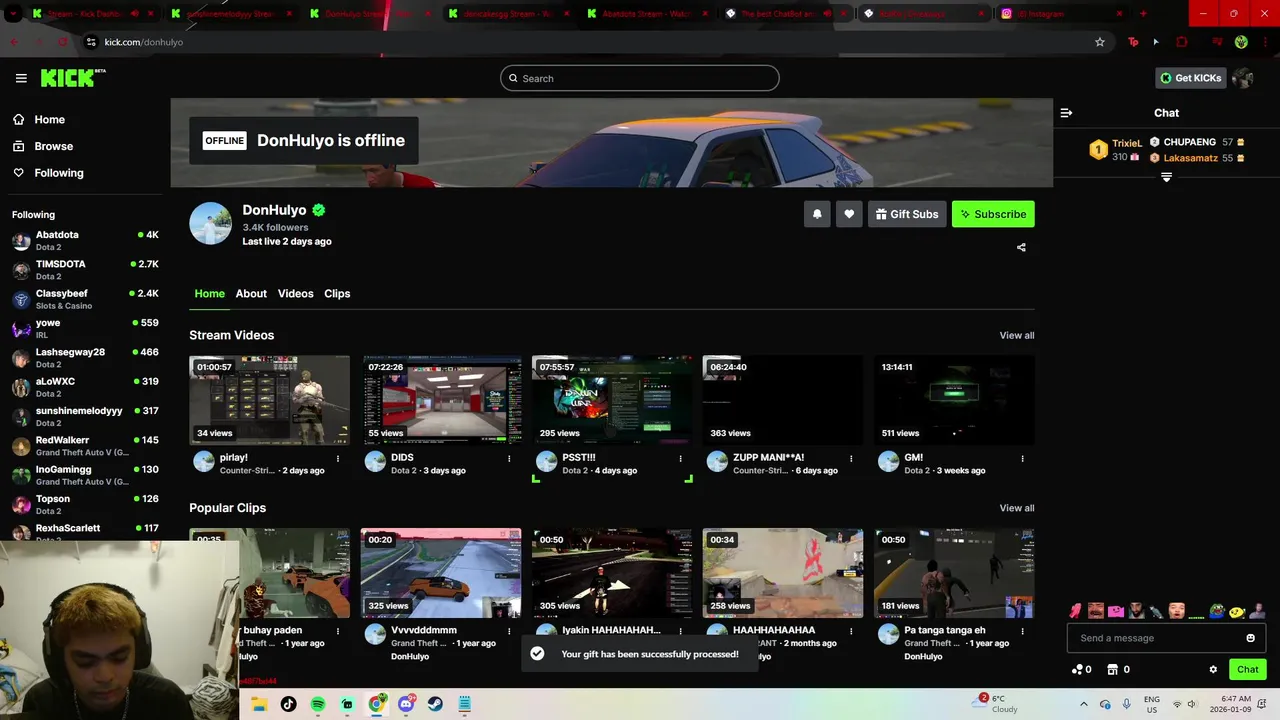The width and height of the screenshot is (1280, 720).
Task: Click Get KICKs button
Action: 1190,78
